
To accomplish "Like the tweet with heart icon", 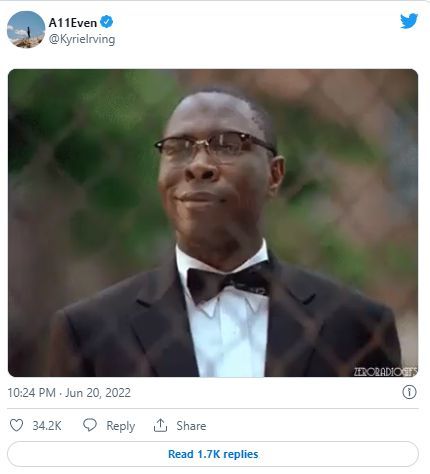I will click(16, 425).
